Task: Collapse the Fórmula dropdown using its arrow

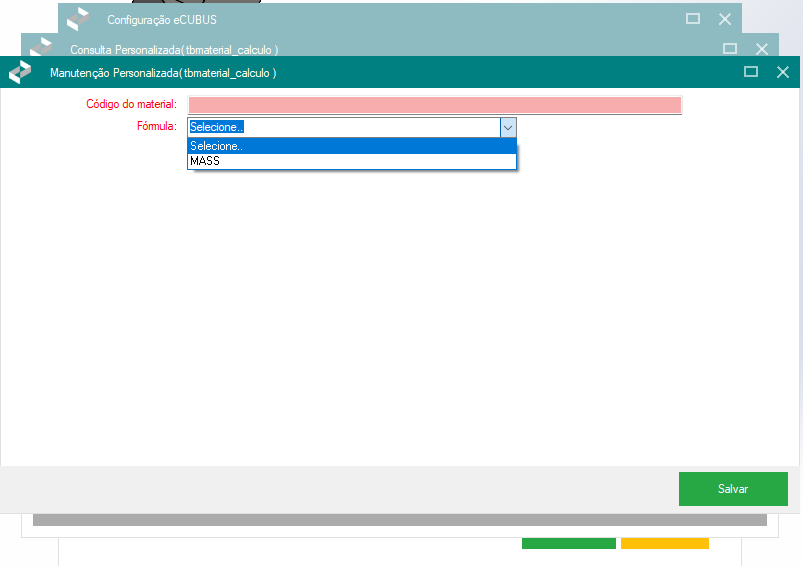Action: click(x=508, y=127)
